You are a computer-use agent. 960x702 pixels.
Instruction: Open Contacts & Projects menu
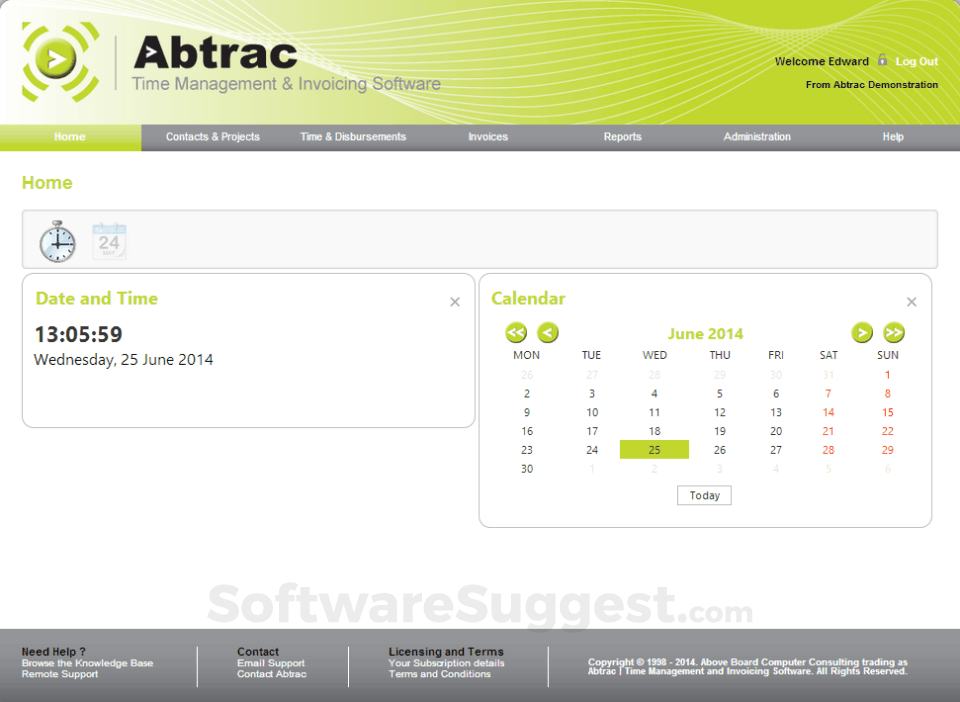(212, 137)
